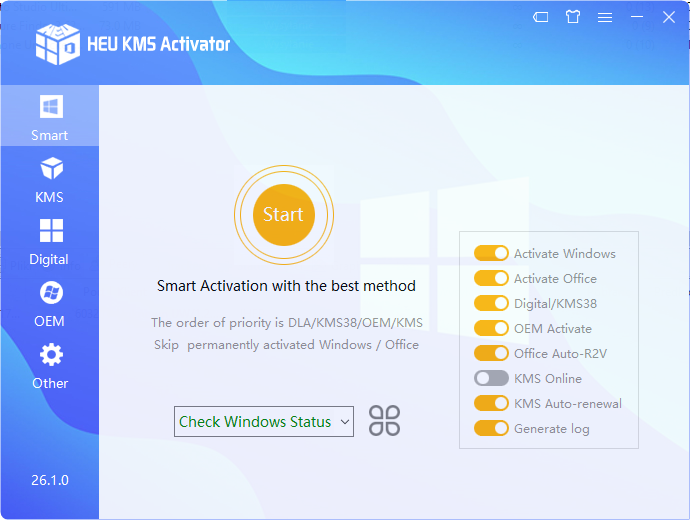The height and width of the screenshot is (520, 690).
Task: Open the Digital license tab
Action: 50,242
